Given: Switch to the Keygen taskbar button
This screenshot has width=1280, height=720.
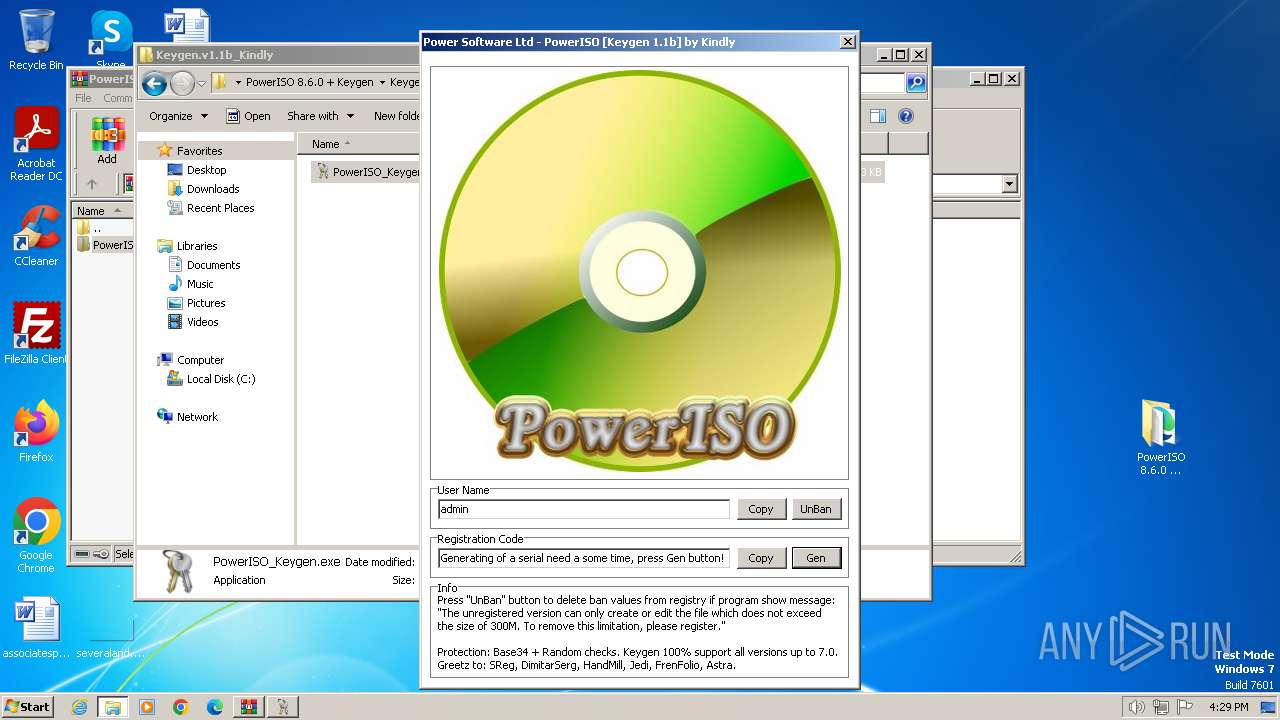Looking at the screenshot, I should tap(283, 707).
